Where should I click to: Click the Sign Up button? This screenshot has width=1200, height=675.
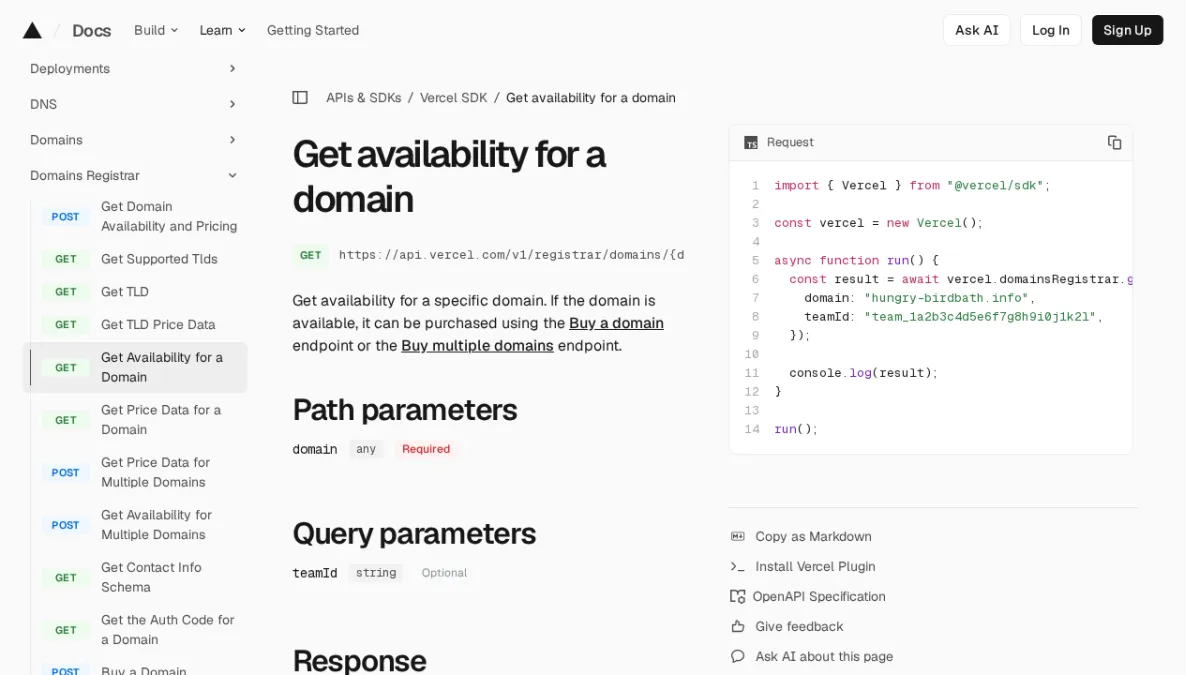coord(1127,30)
